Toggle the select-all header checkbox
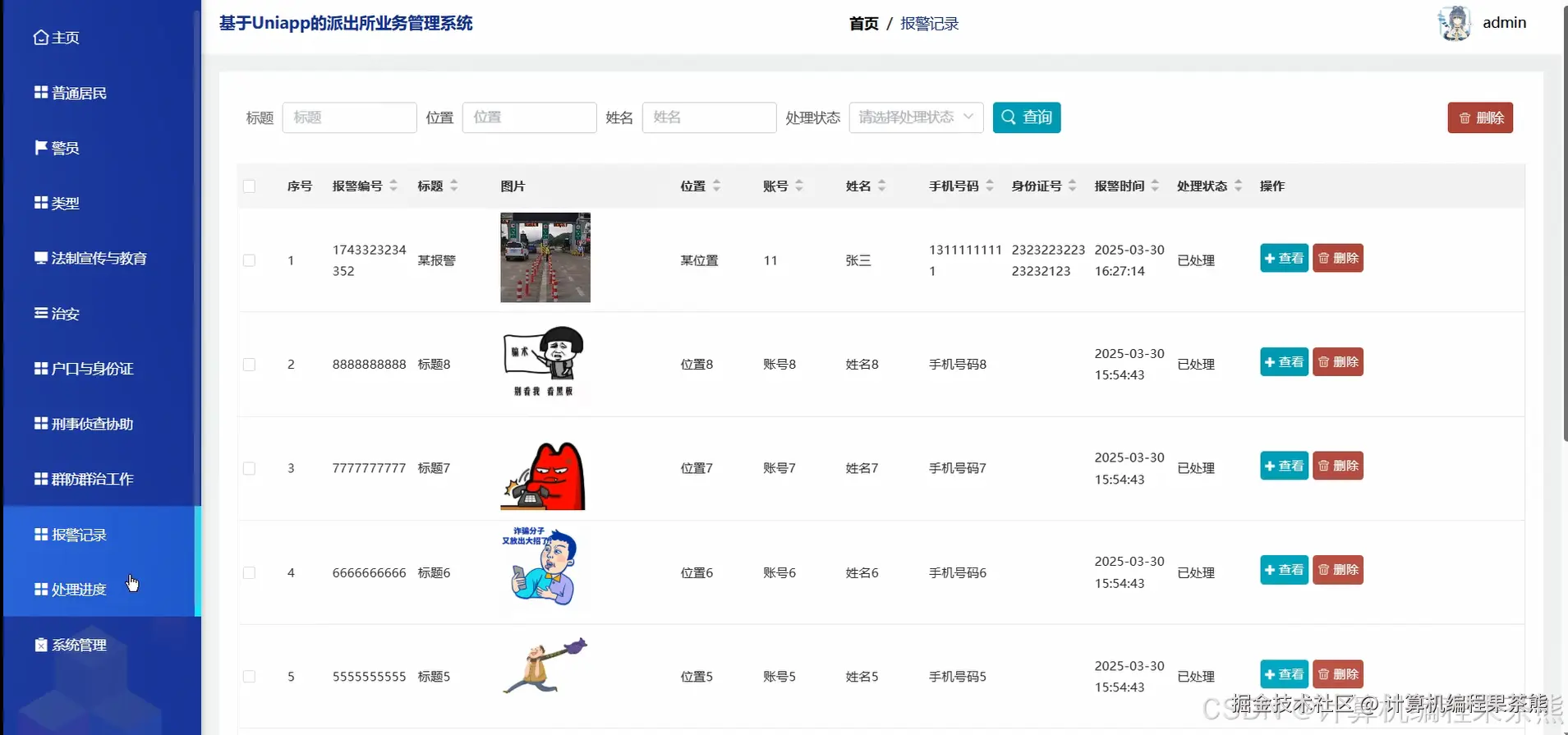 pyautogui.click(x=249, y=186)
